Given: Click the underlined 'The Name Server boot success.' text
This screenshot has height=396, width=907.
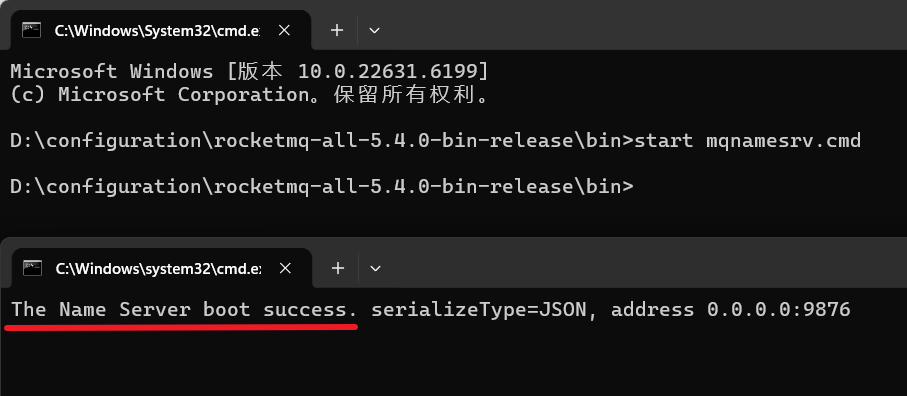Looking at the screenshot, I should tap(185, 309).
